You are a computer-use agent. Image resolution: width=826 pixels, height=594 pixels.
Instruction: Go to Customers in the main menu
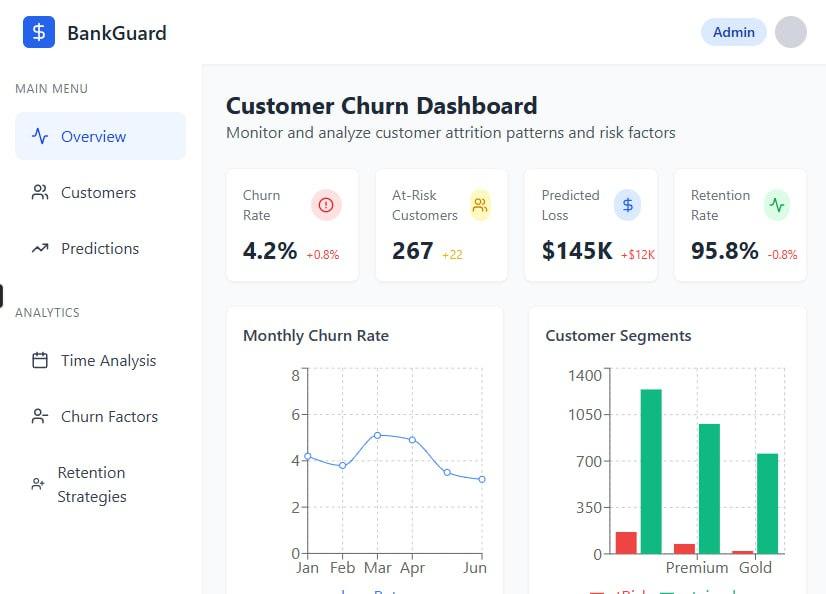(x=101, y=192)
